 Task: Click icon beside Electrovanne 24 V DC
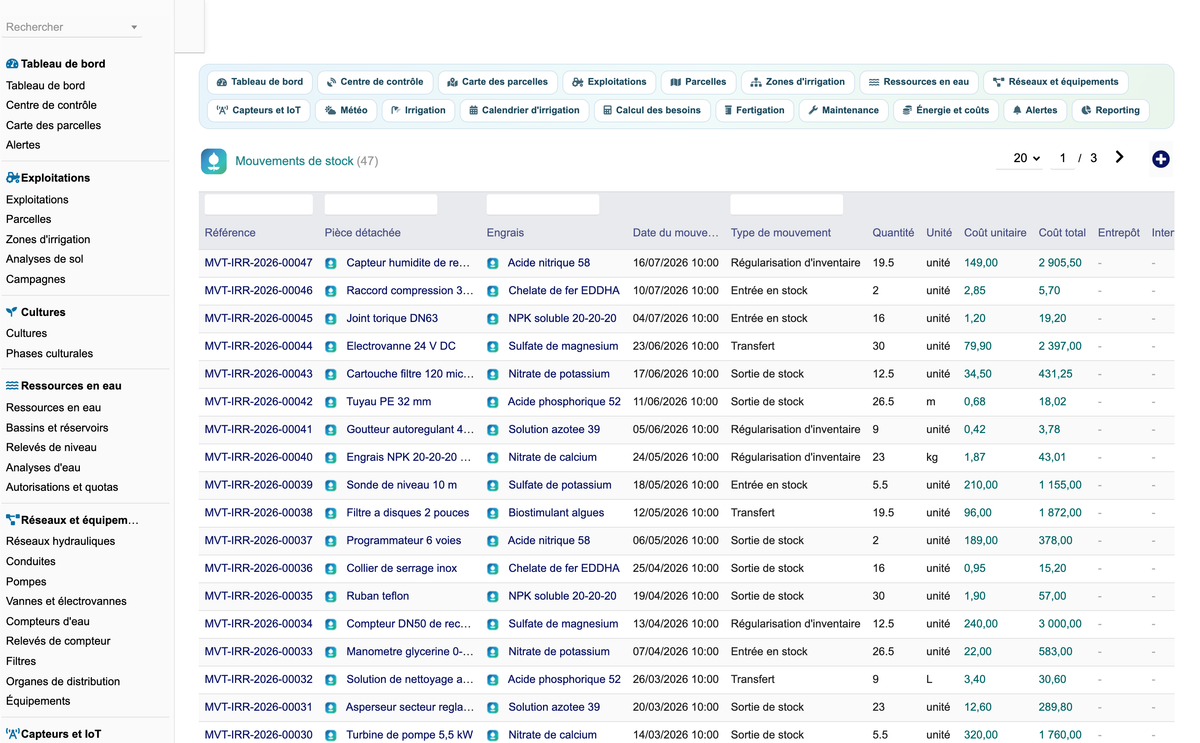[331, 346]
